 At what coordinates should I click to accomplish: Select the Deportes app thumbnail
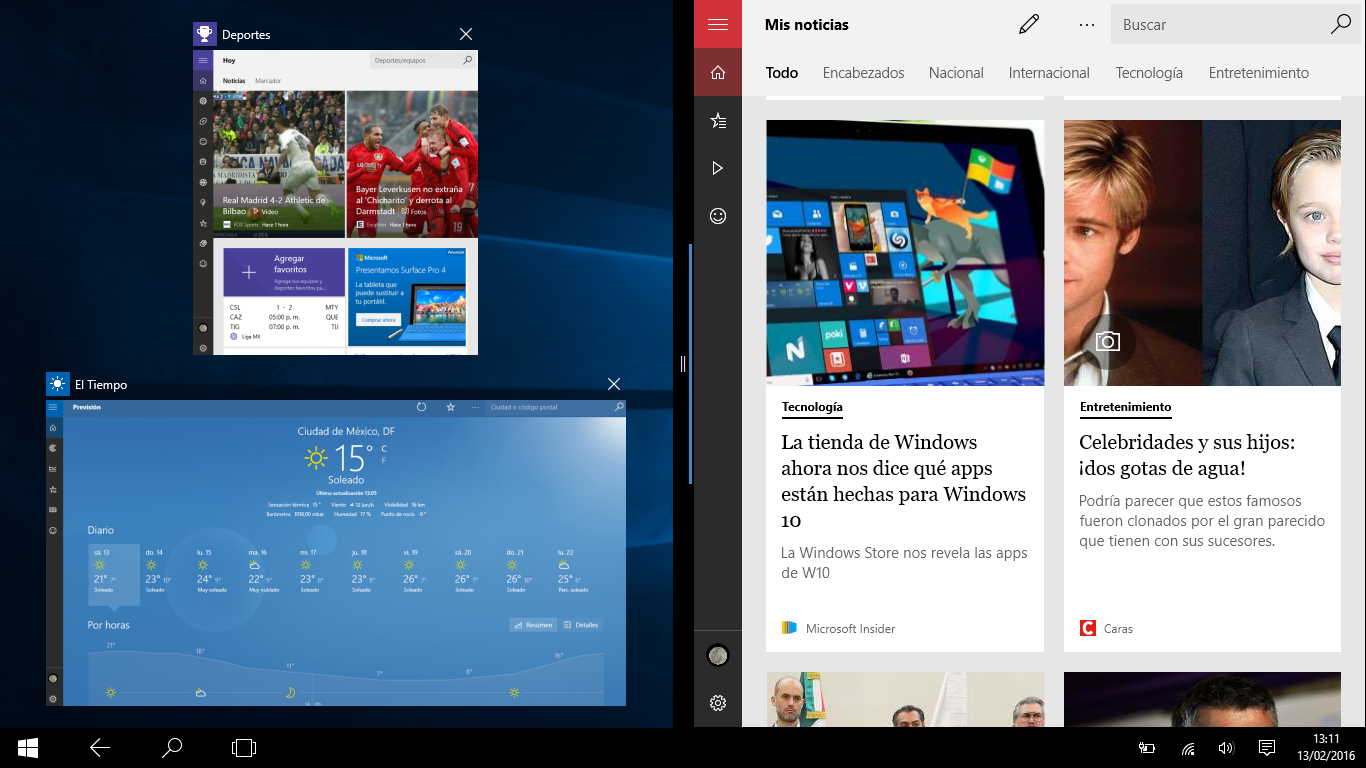click(x=335, y=202)
